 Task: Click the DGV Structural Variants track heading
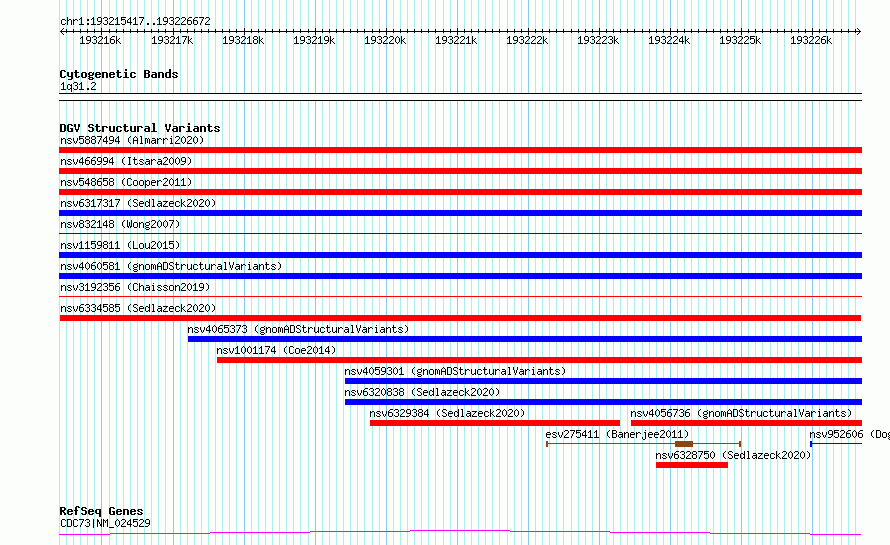140,128
